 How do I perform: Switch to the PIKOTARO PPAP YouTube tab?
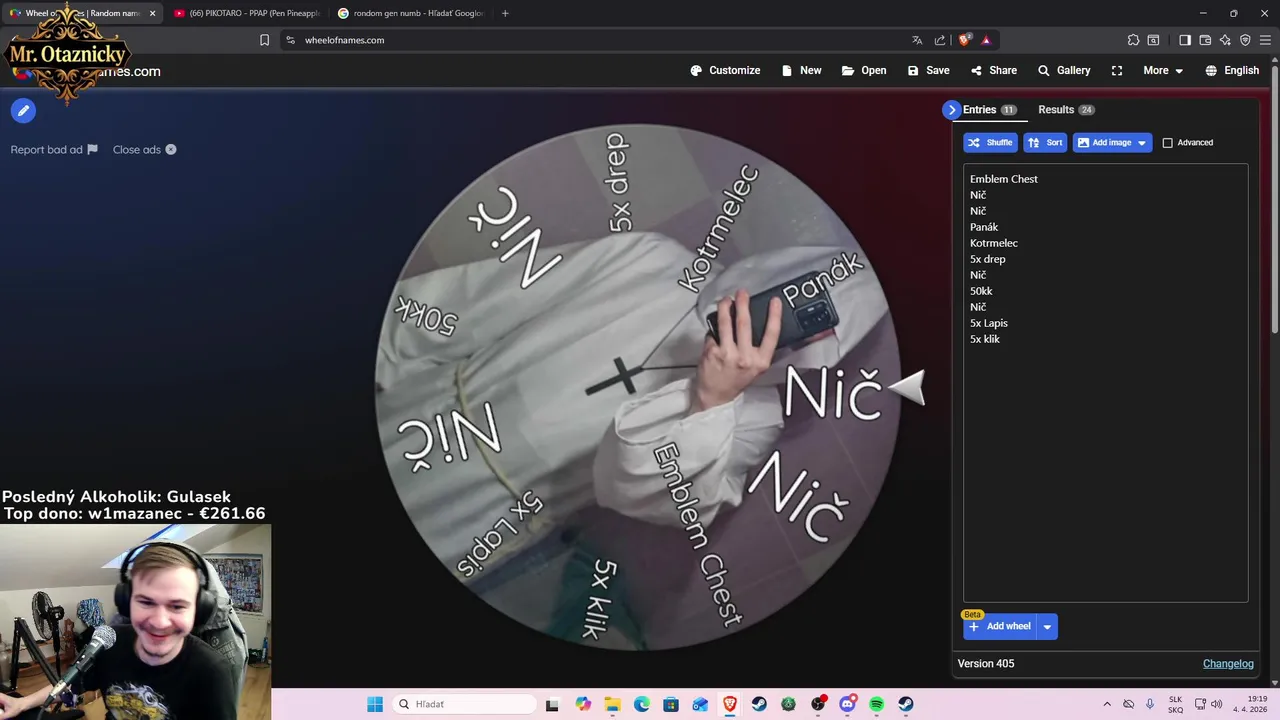[246, 13]
